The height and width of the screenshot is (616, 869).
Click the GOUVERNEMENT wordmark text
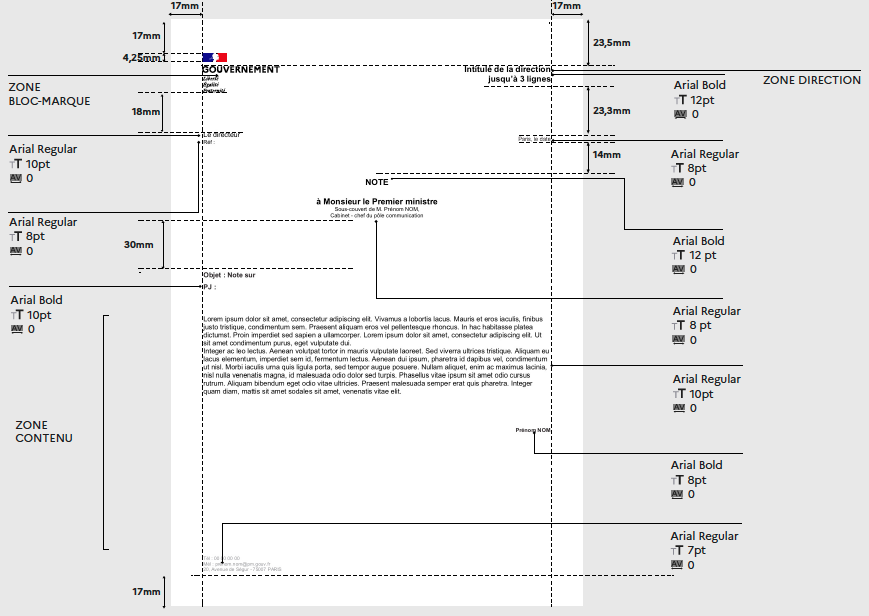click(241, 69)
